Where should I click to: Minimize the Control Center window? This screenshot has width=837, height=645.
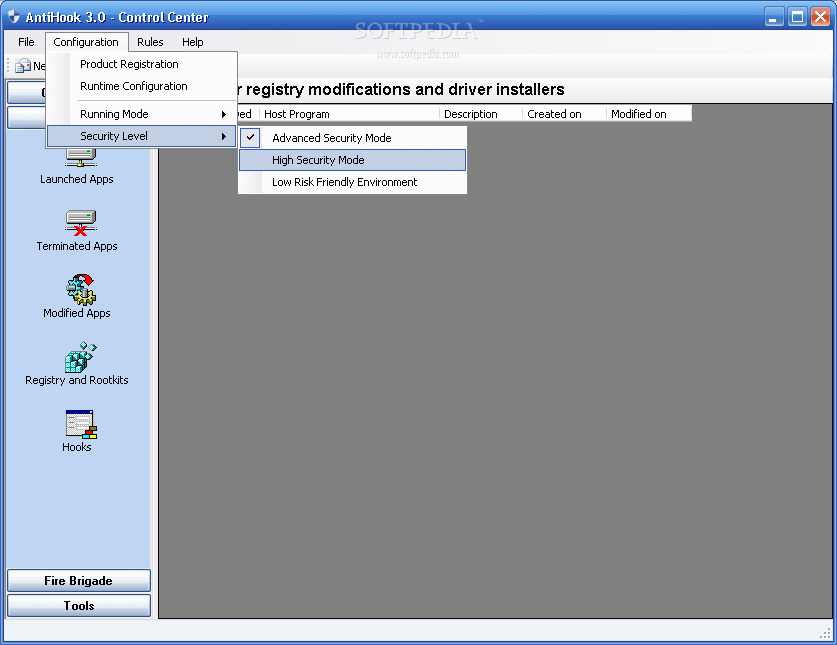[773, 17]
